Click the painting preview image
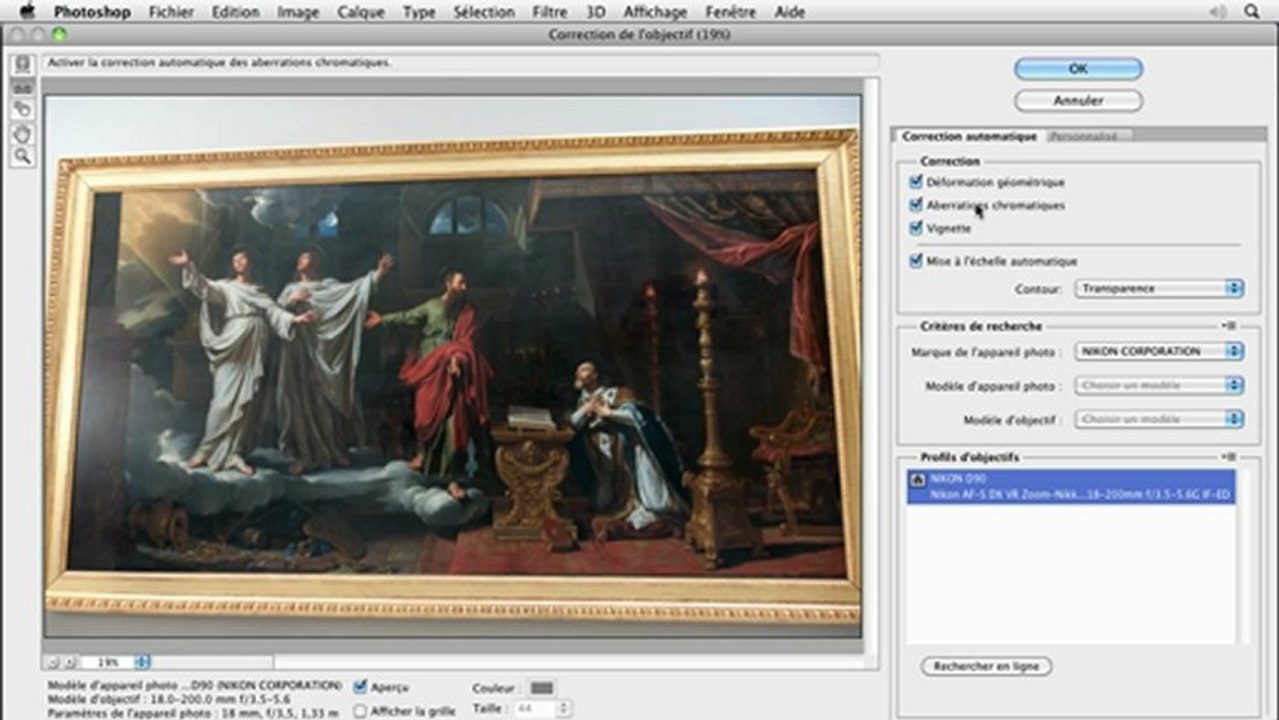 tap(452, 365)
